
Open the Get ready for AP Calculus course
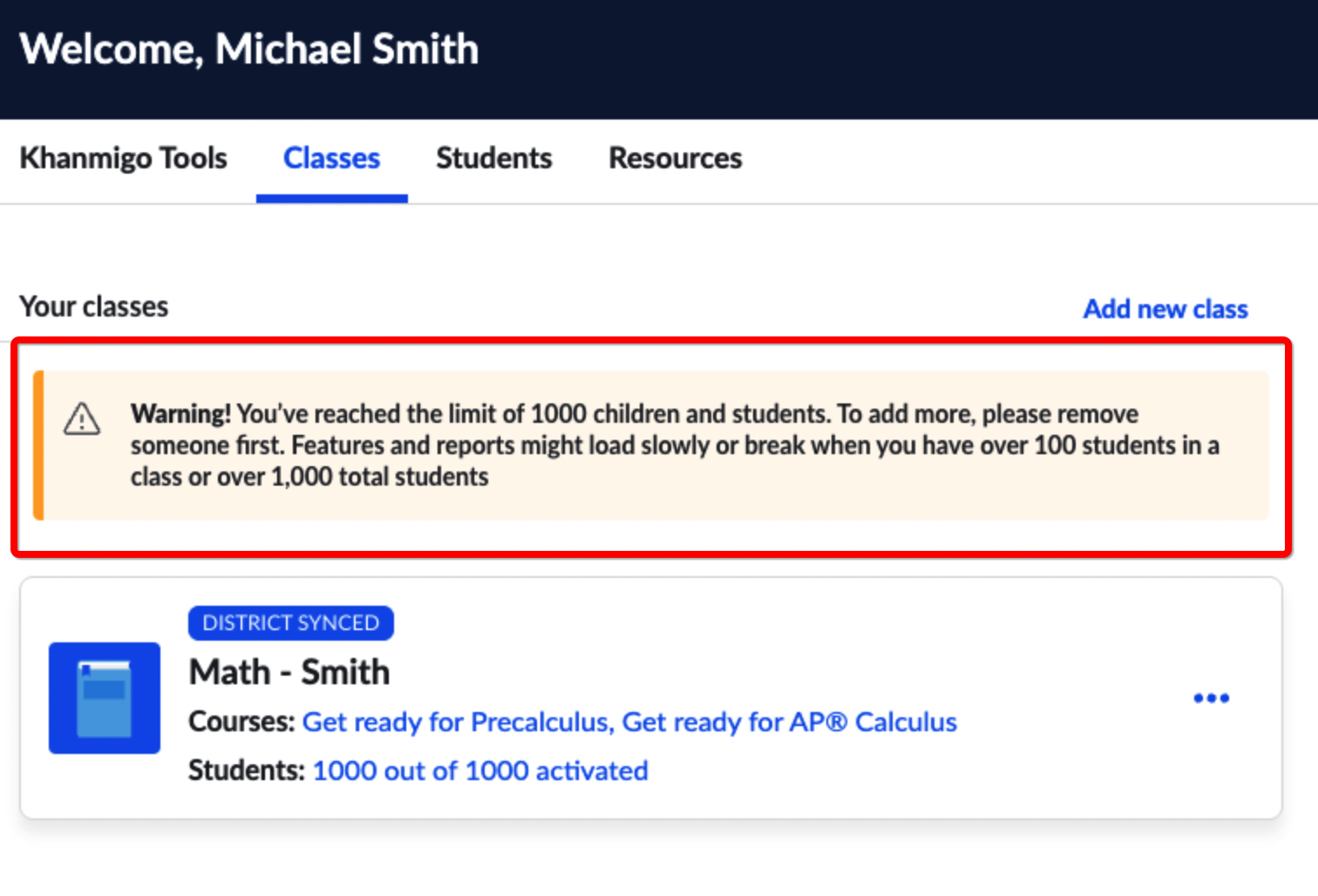click(x=790, y=722)
